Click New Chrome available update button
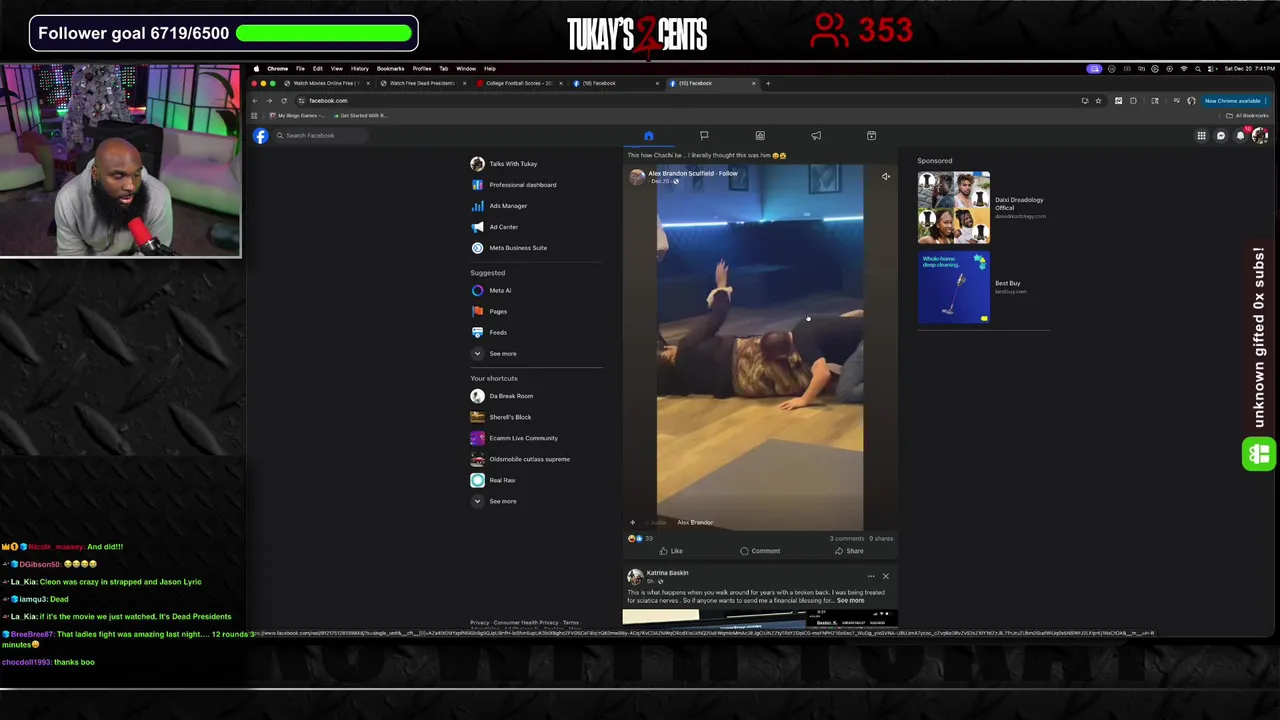Screen dimensions: 1280x720 [x=1233, y=101]
